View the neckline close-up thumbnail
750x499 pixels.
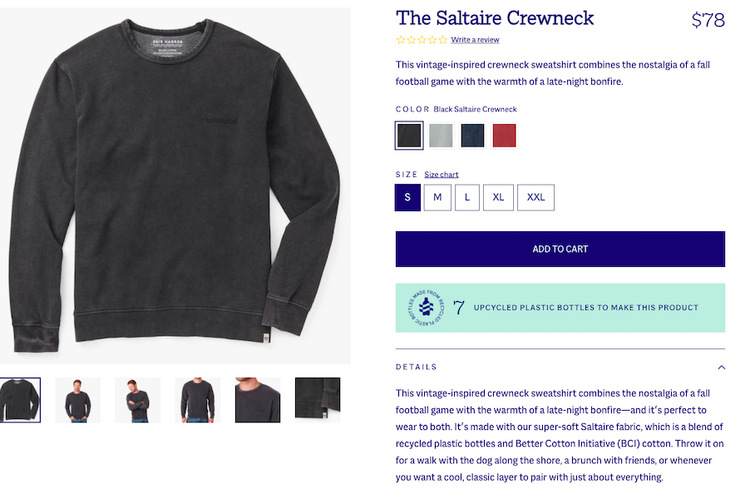(x=257, y=400)
